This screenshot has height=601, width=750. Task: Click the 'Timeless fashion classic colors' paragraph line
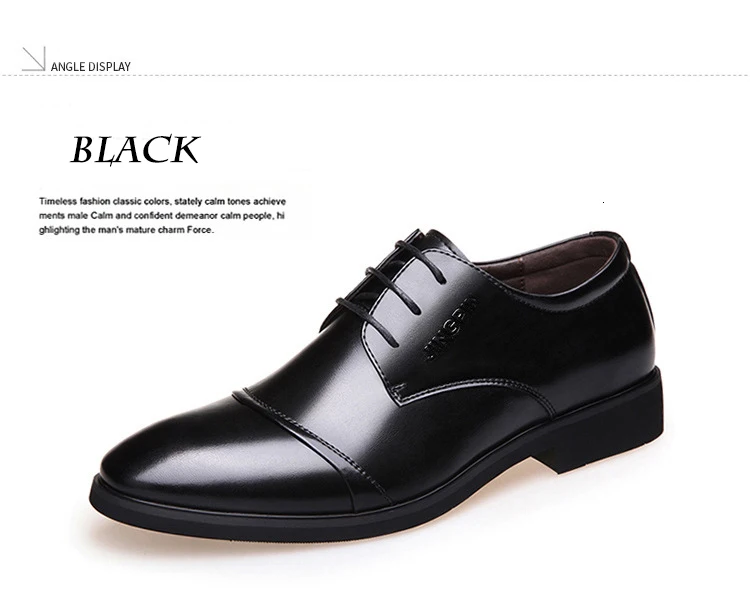click(163, 201)
